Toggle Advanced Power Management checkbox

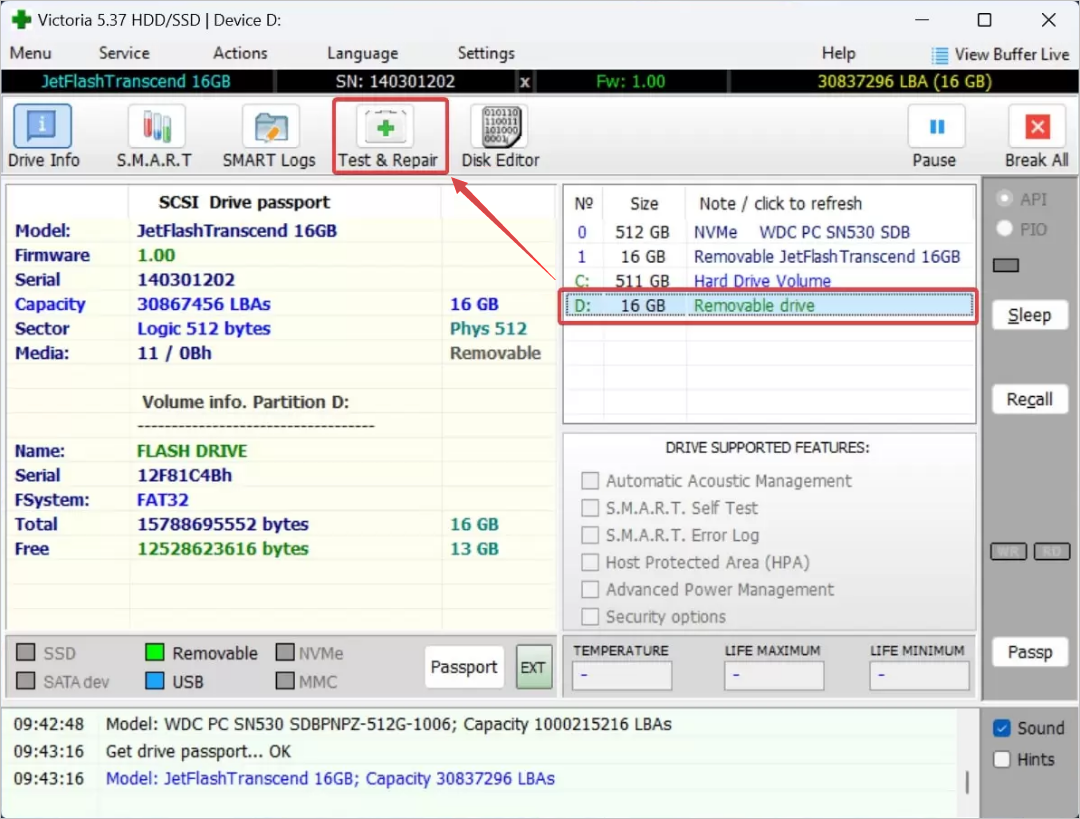pyautogui.click(x=590, y=589)
